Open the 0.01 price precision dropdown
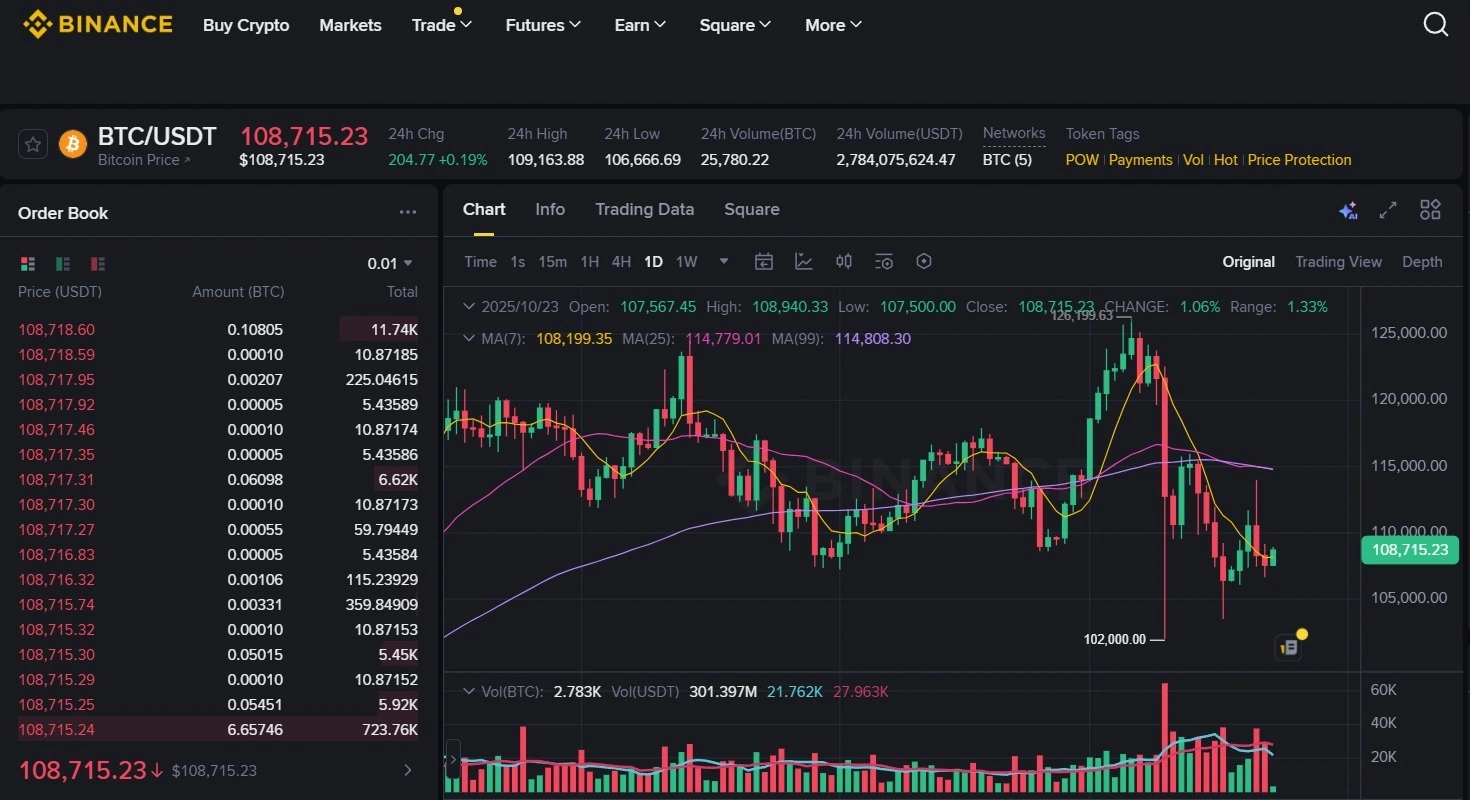This screenshot has height=800, width=1472. [x=390, y=264]
